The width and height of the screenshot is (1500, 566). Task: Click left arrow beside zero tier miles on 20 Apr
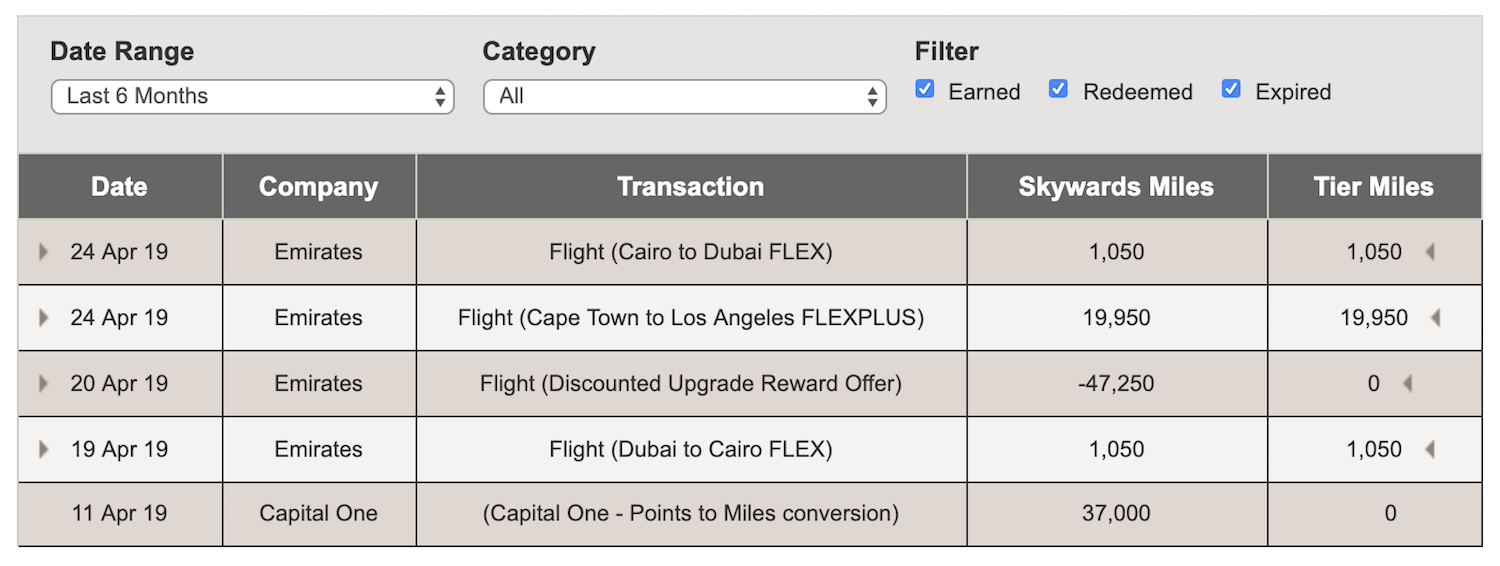tap(1408, 384)
